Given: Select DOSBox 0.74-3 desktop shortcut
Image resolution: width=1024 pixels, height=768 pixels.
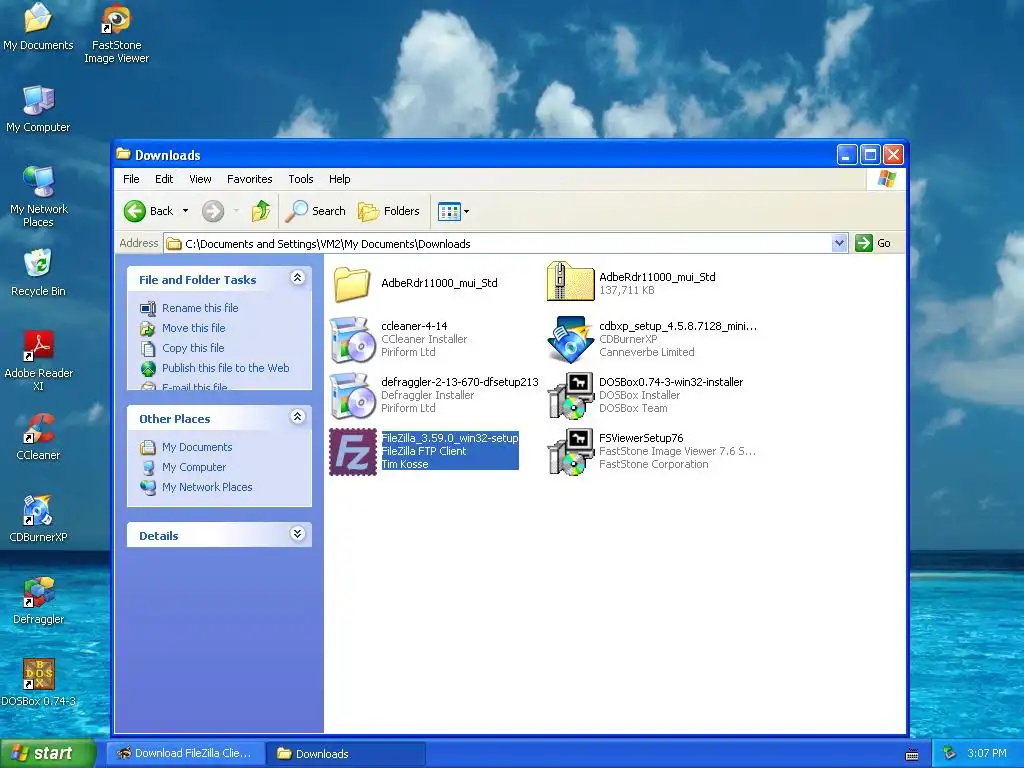Looking at the screenshot, I should click(38, 682).
